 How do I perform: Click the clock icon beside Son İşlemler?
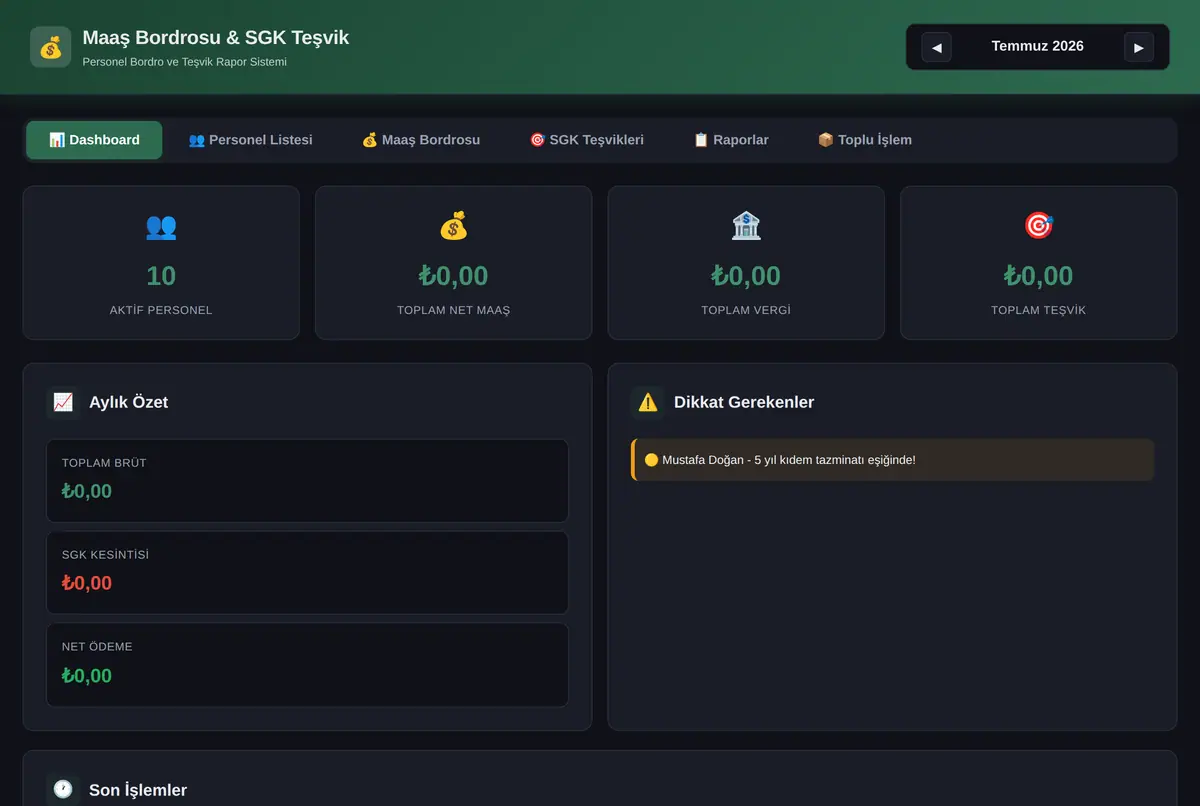(63, 790)
